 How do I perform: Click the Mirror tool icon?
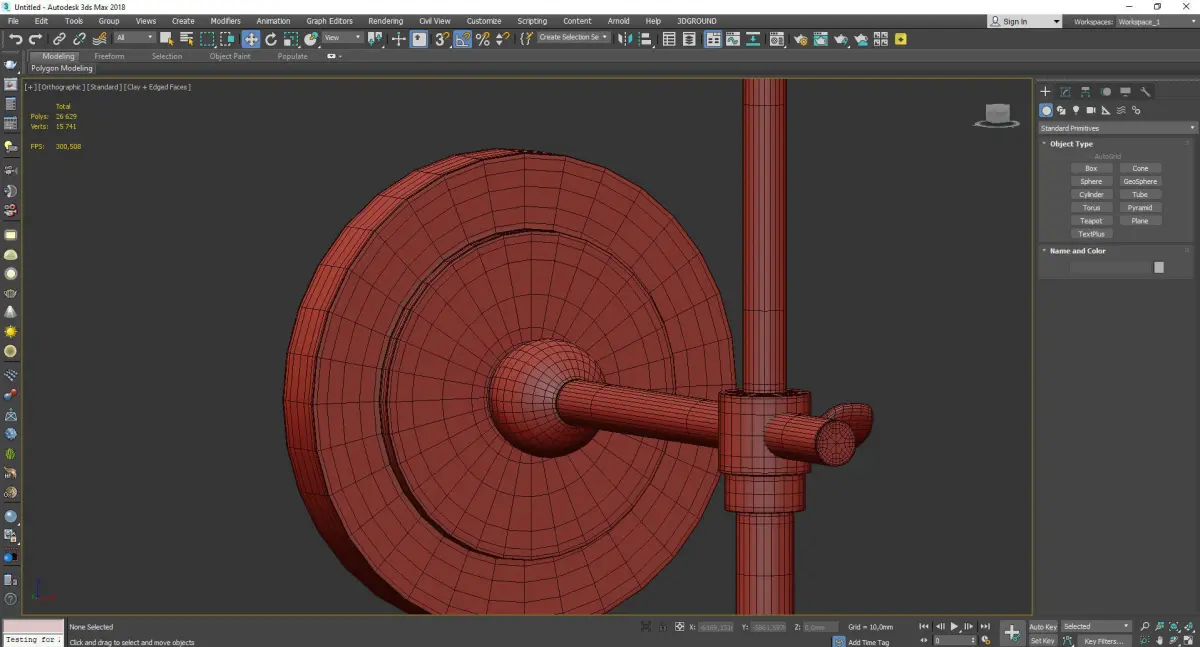click(x=625, y=39)
